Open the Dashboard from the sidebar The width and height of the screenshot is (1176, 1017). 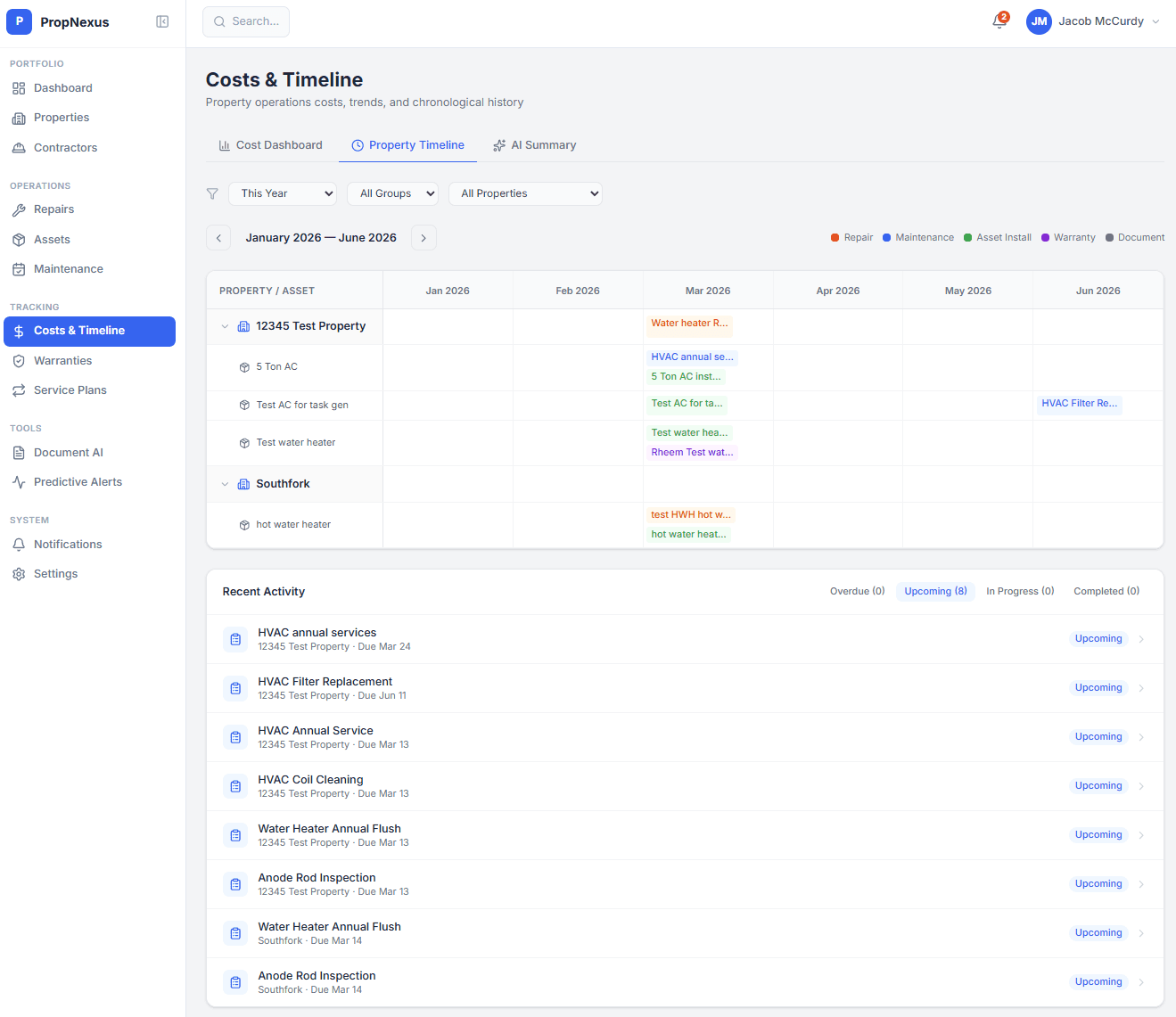coord(62,87)
